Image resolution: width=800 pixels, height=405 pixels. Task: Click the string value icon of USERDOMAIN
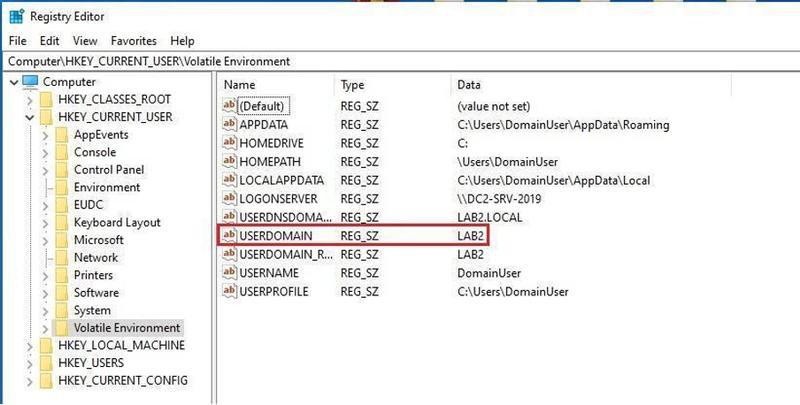[x=230, y=235]
